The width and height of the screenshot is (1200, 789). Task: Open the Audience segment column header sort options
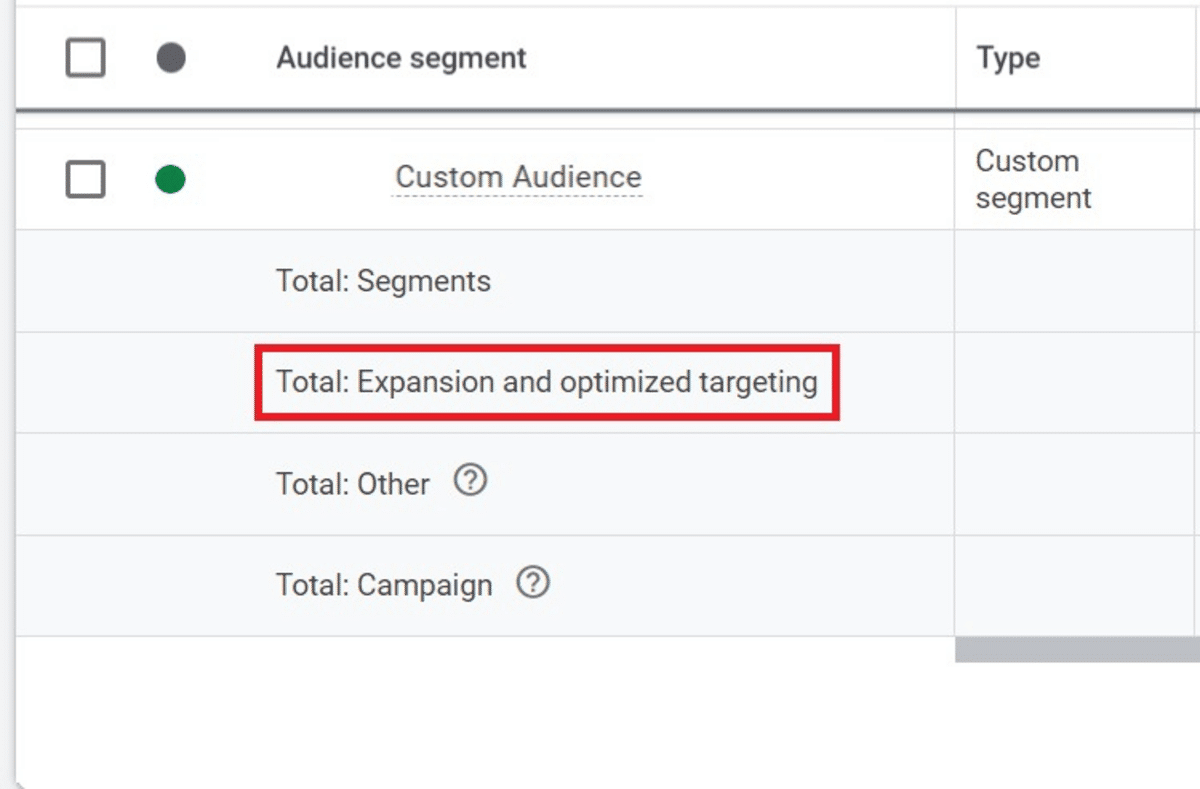click(x=400, y=57)
